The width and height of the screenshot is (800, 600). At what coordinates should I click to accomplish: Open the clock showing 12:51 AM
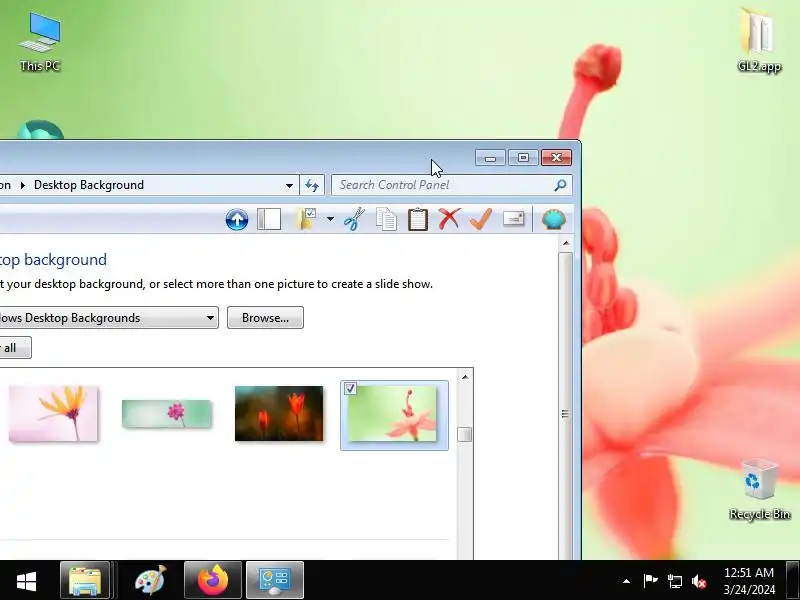pyautogui.click(x=749, y=581)
